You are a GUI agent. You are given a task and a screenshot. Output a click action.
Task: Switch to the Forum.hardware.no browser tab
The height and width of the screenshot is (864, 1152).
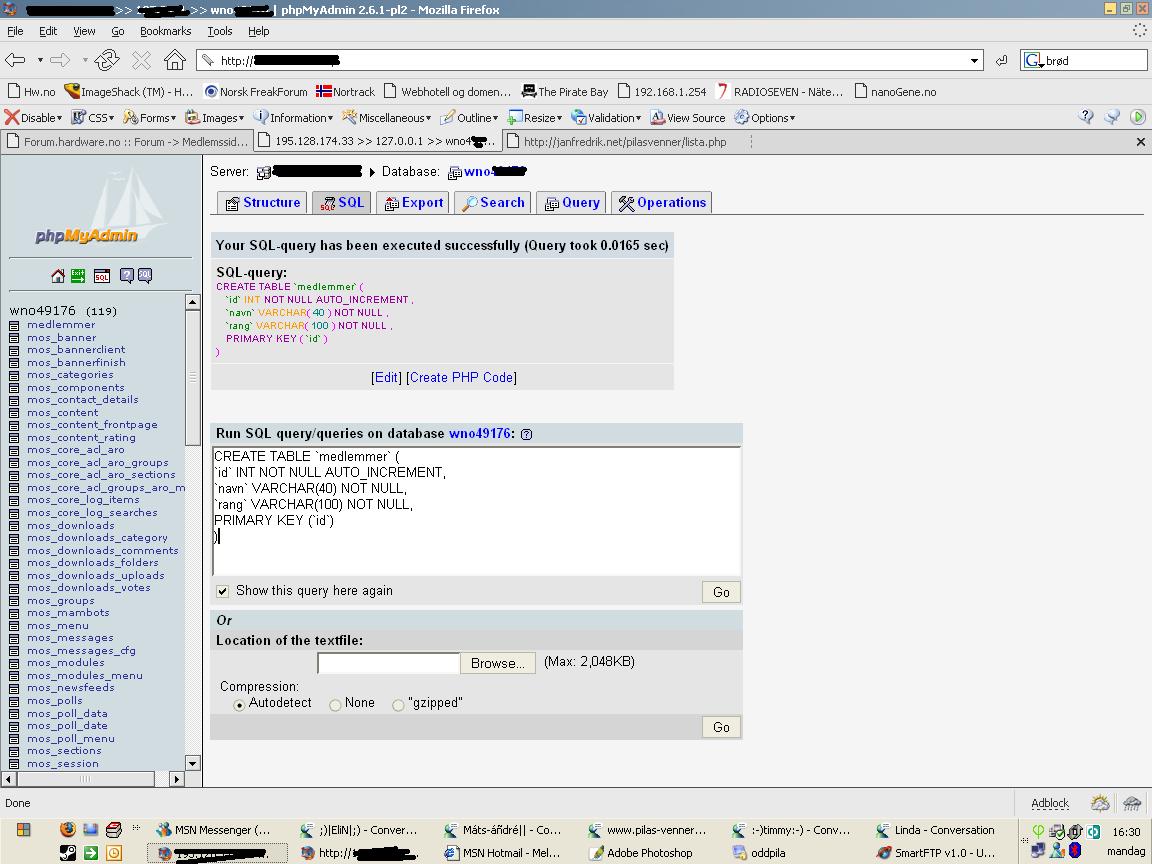coord(127,142)
